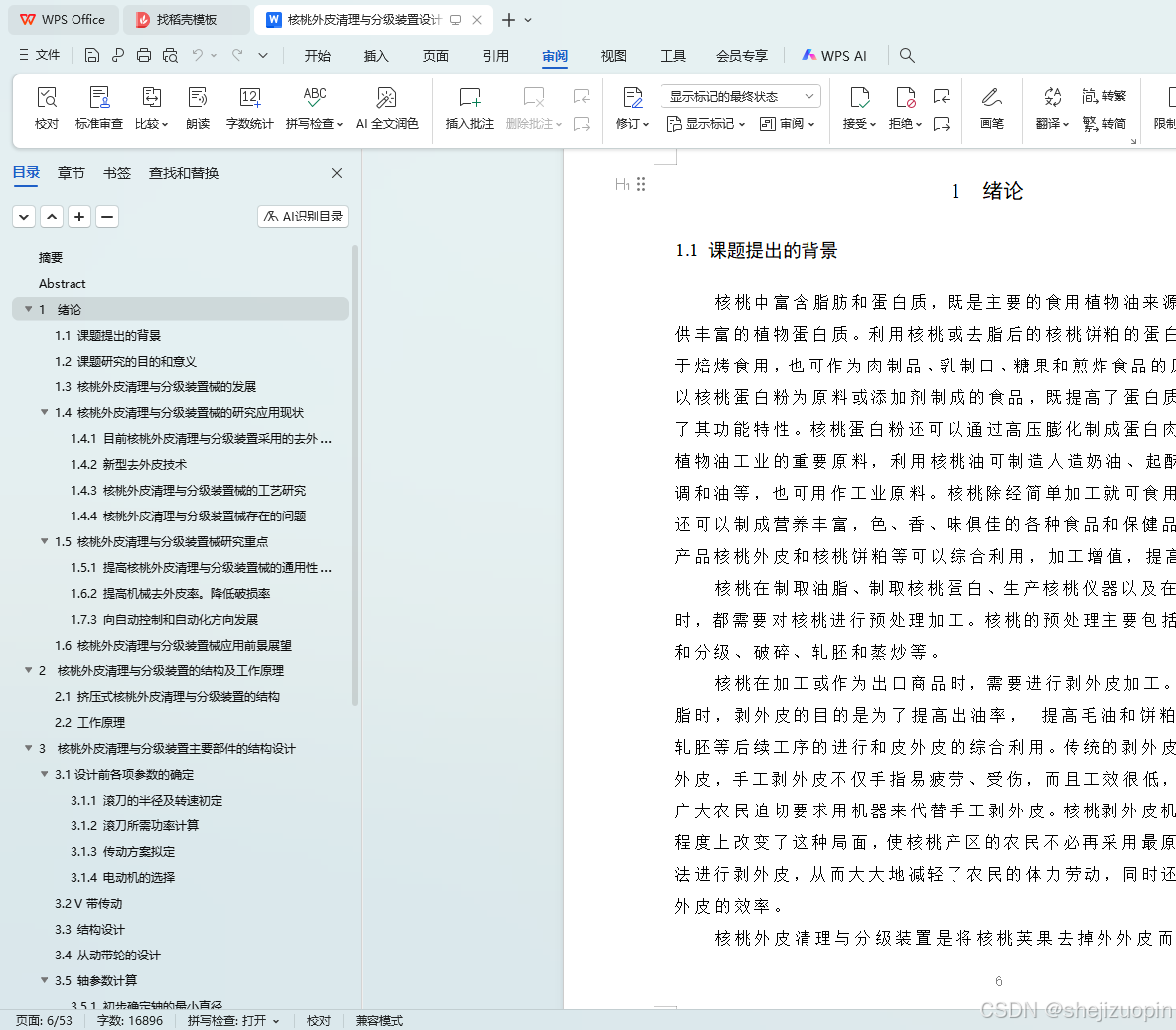Click the undo arrow icon

pos(198,55)
